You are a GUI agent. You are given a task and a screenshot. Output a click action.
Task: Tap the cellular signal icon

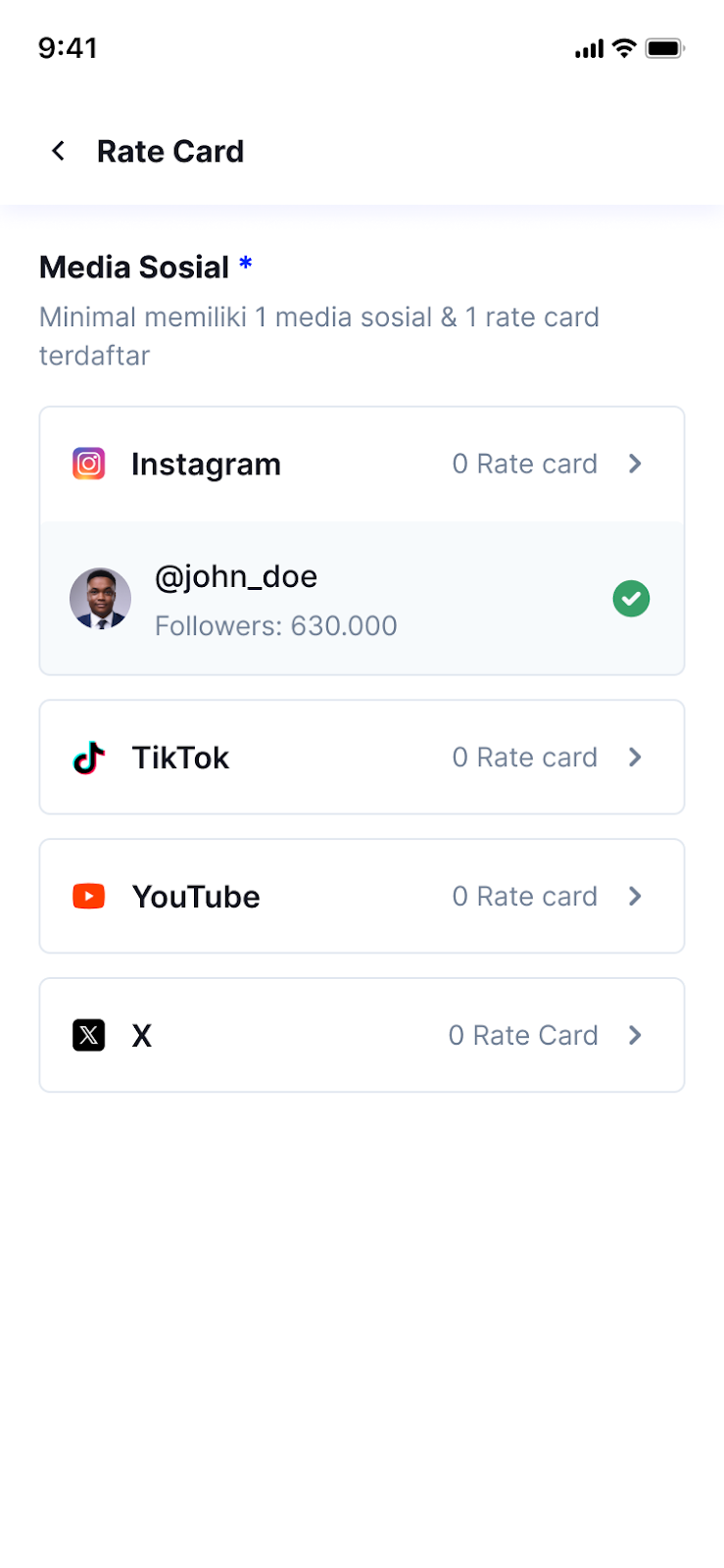coord(589,49)
